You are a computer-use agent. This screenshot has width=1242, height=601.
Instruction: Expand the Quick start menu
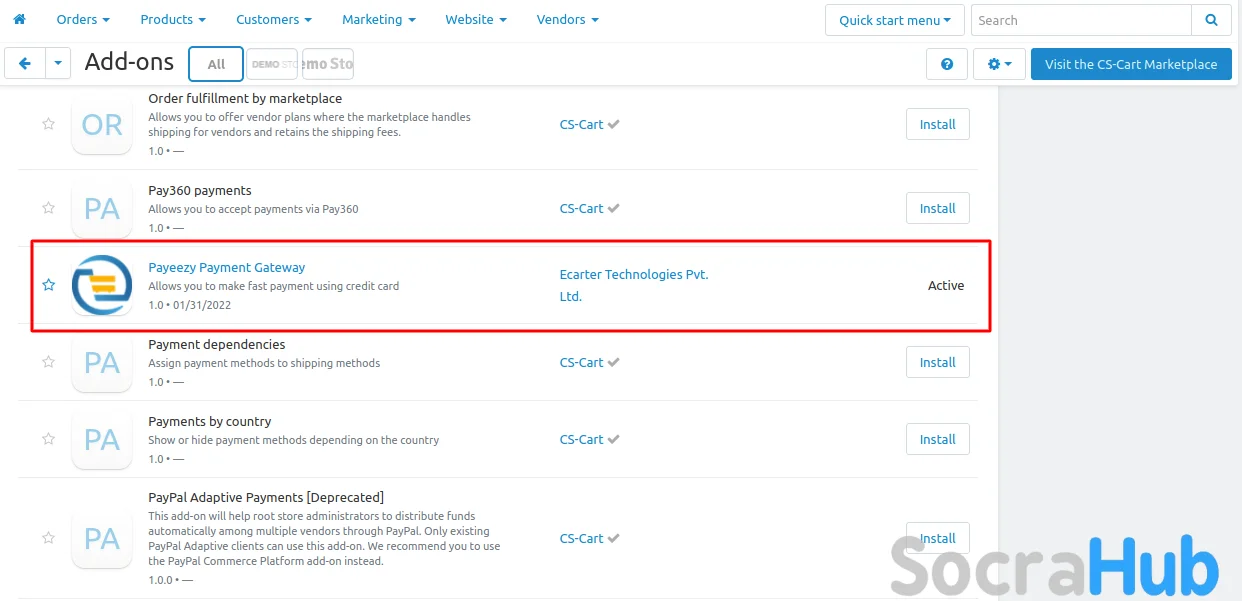pos(894,20)
